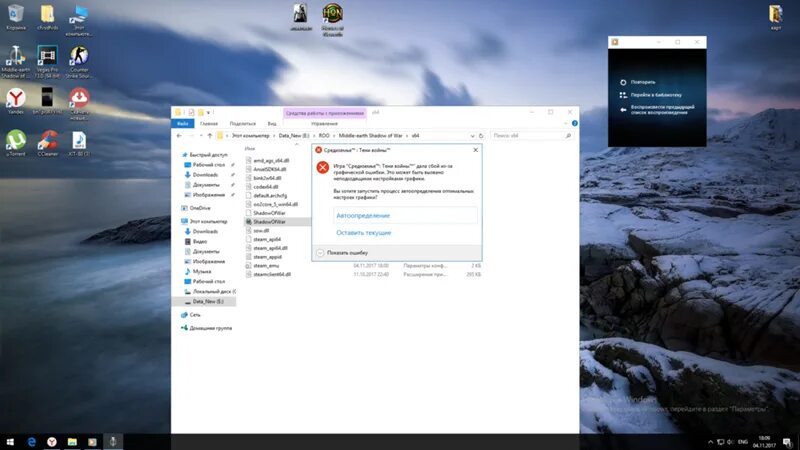Open Yandex browser from the taskbar

(x=52, y=442)
